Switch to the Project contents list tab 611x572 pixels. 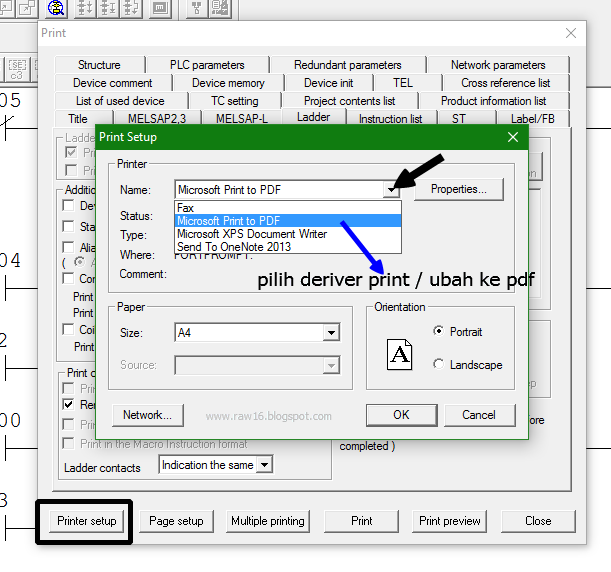(x=350, y=101)
